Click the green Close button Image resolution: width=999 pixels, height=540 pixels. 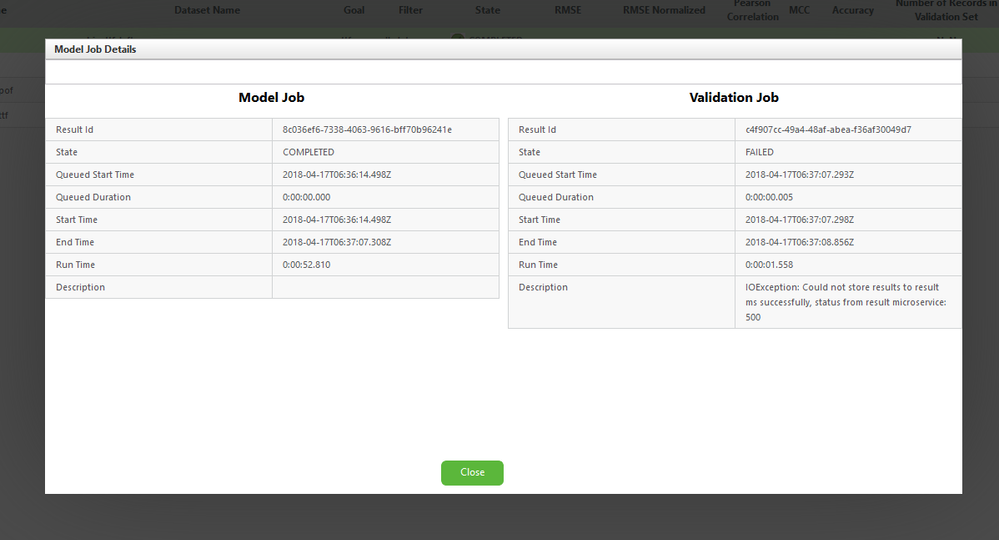pyautogui.click(x=472, y=473)
